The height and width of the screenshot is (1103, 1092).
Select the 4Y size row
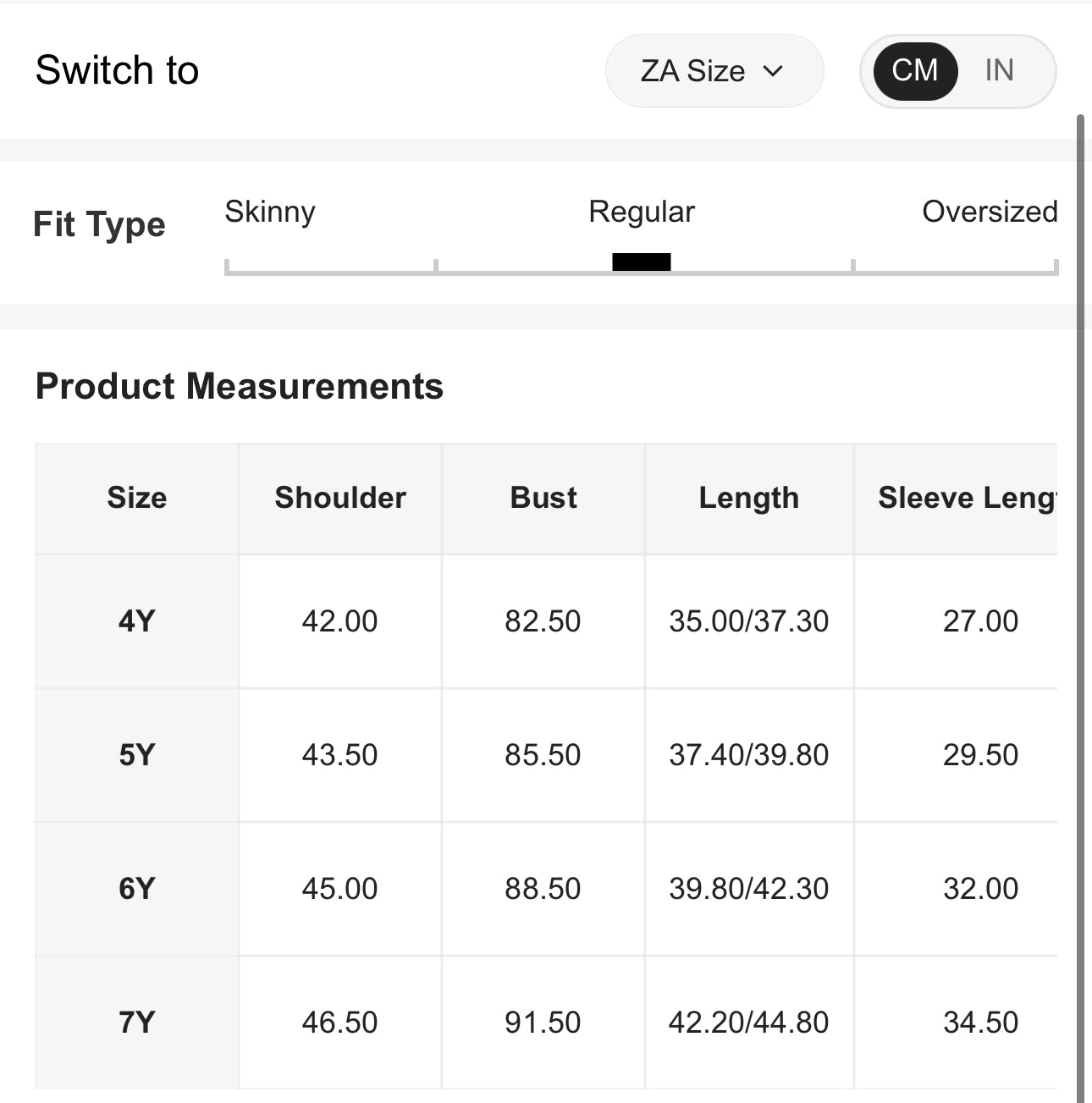pos(136,621)
